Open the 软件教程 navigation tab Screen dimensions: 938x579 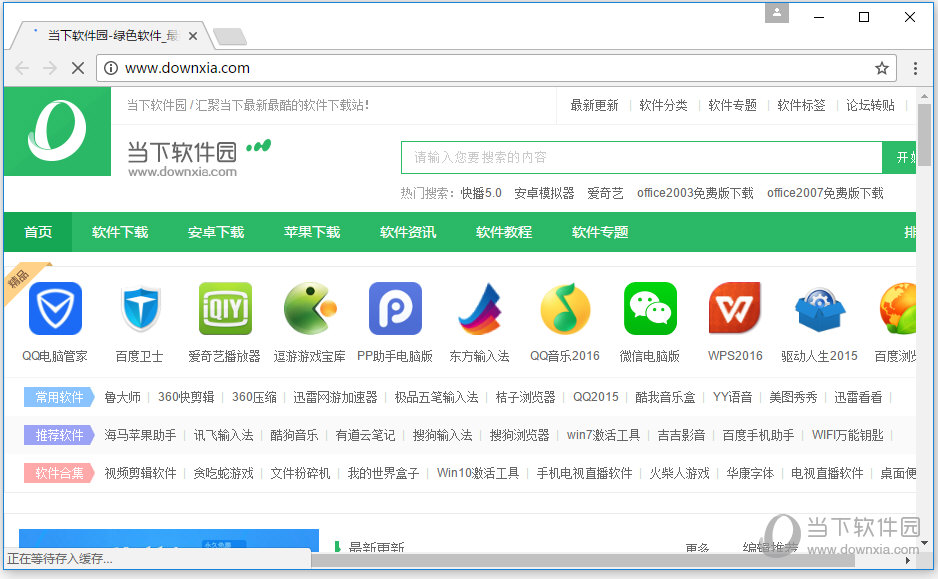pyautogui.click(x=504, y=232)
